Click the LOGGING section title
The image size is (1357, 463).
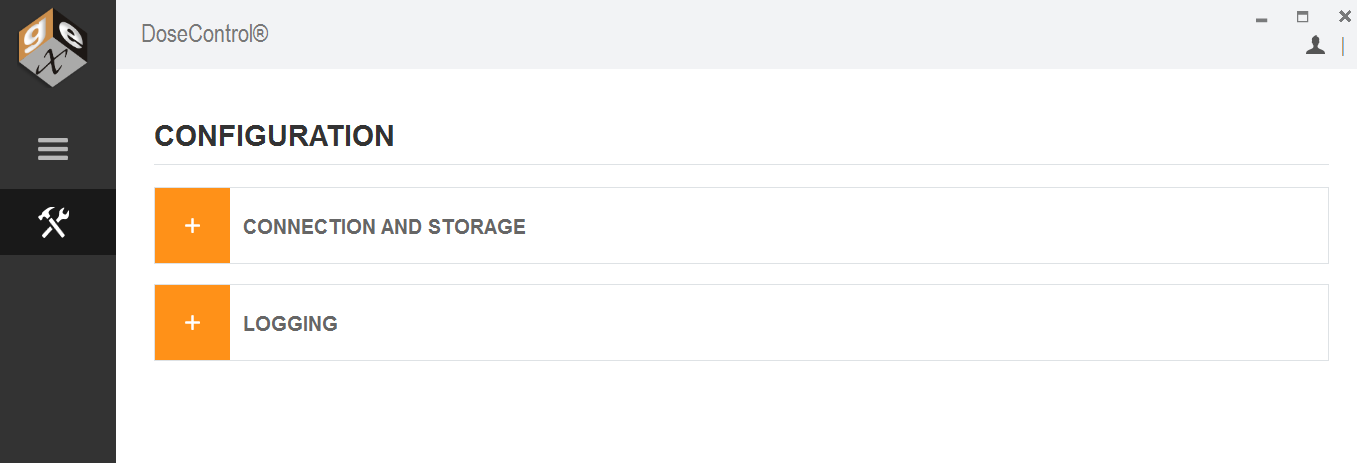tap(290, 324)
